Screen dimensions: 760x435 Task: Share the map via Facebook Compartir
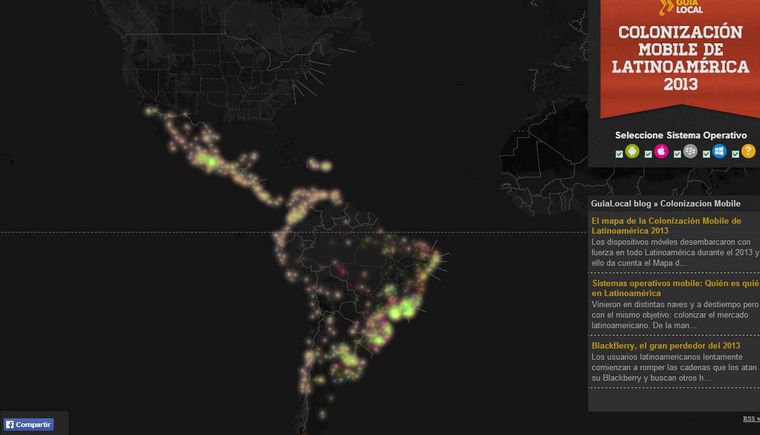click(x=29, y=424)
